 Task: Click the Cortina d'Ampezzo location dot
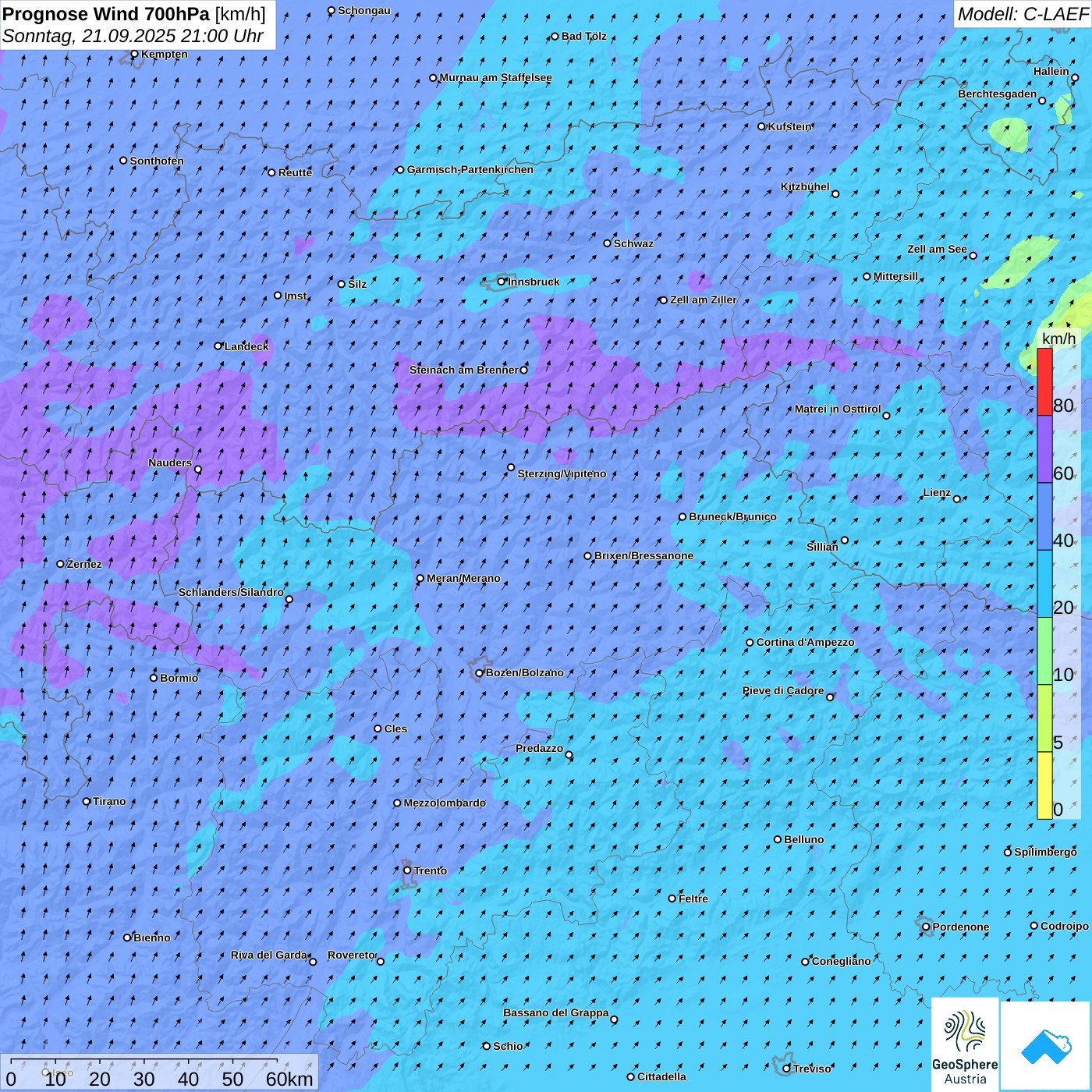(x=750, y=643)
